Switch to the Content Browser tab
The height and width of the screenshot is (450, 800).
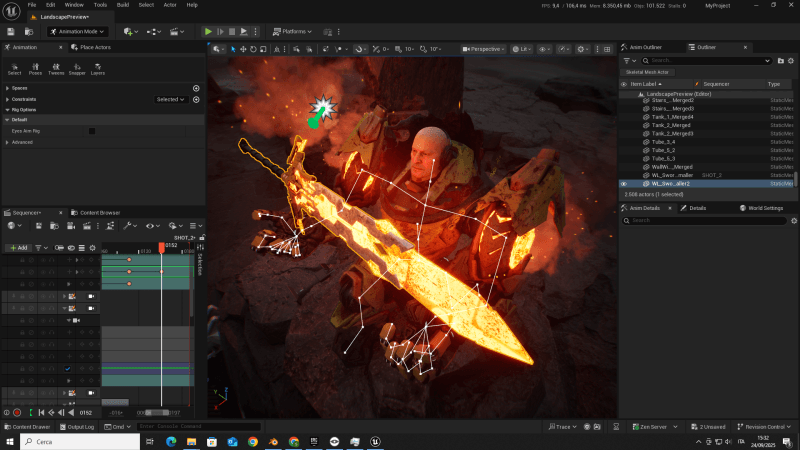click(99, 212)
